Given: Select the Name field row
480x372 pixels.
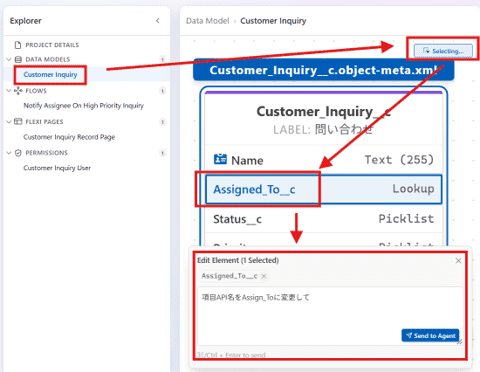Looking at the screenshot, I should (x=324, y=160).
